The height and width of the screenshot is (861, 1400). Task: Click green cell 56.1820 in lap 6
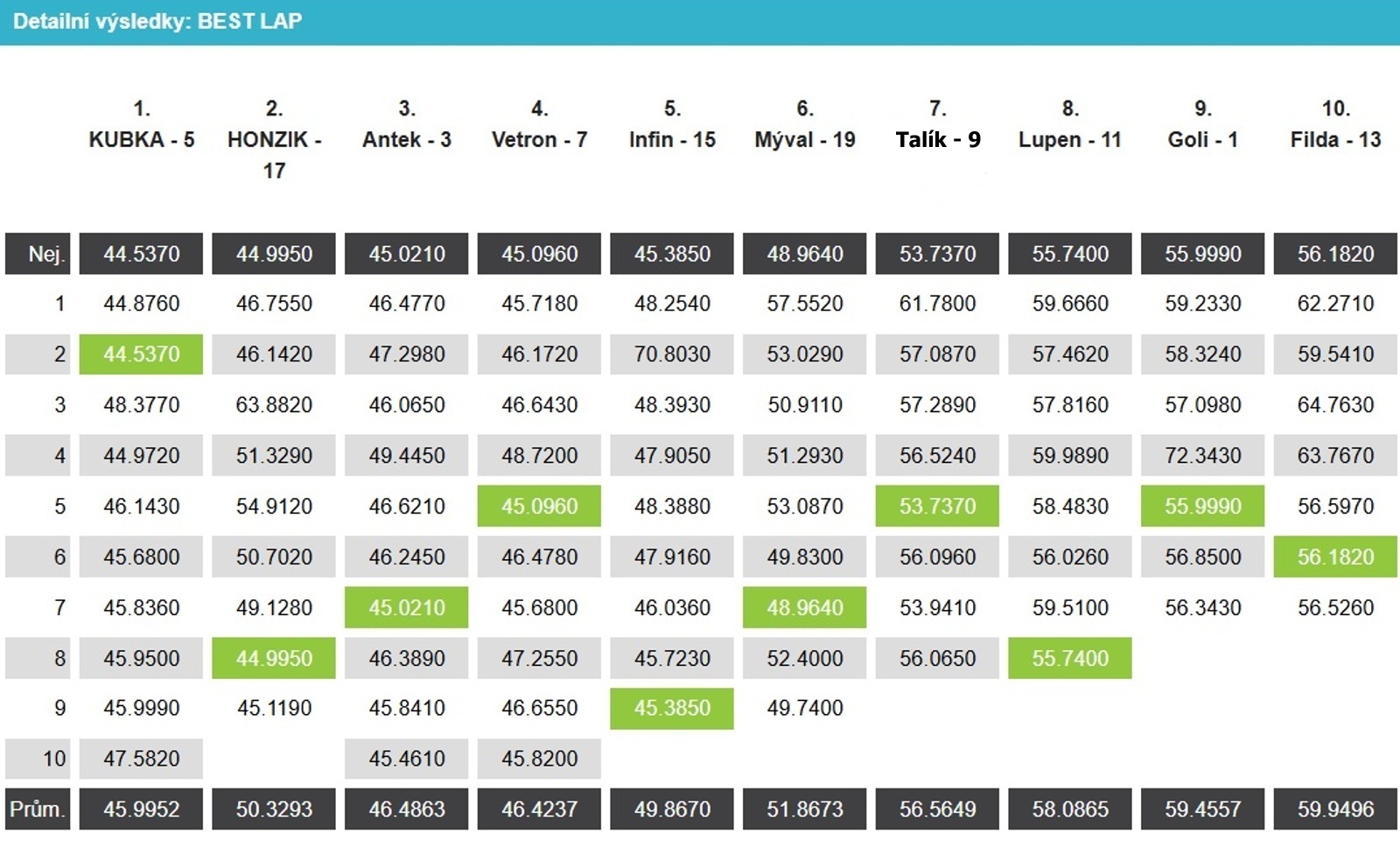(x=1335, y=556)
